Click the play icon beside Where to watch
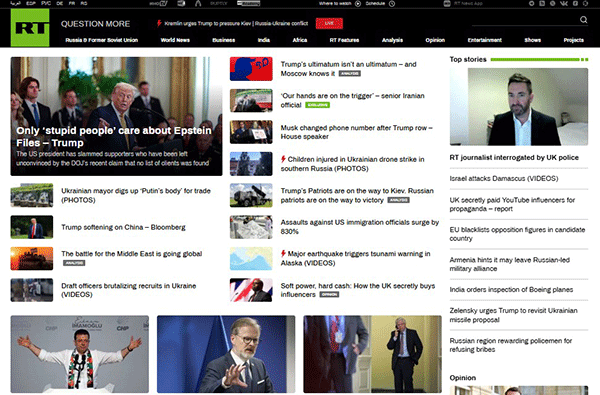The height and width of the screenshot is (395, 600). tap(358, 3)
